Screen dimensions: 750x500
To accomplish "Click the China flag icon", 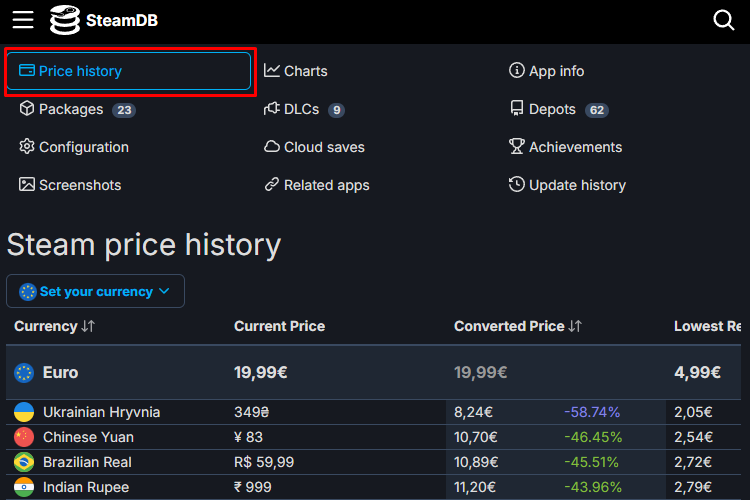I will pos(24,437).
